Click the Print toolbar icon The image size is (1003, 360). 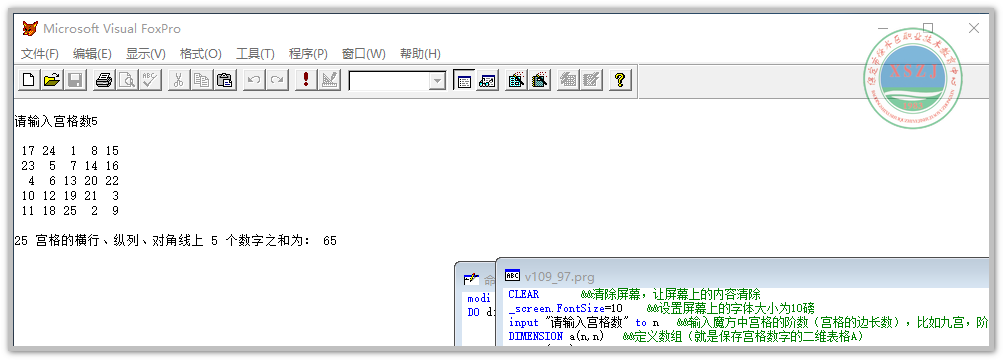pos(104,80)
